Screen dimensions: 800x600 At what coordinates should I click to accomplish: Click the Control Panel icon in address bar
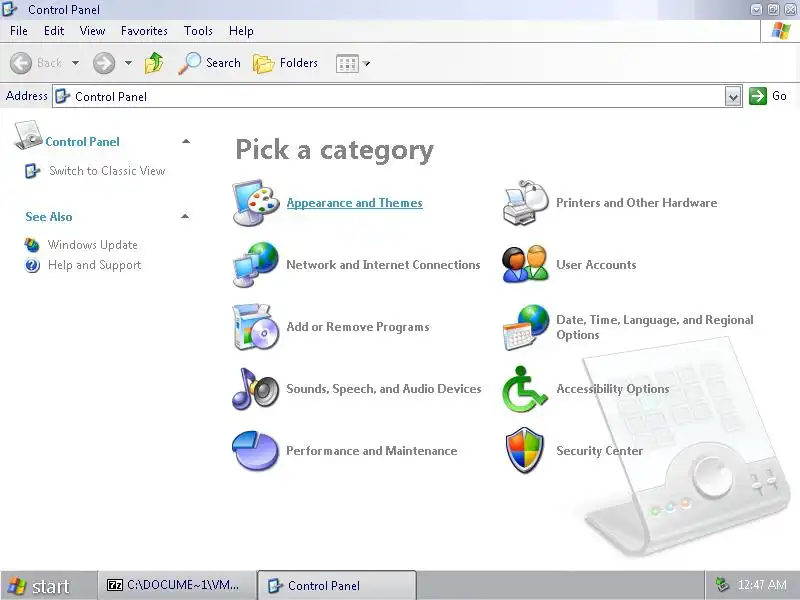62,96
